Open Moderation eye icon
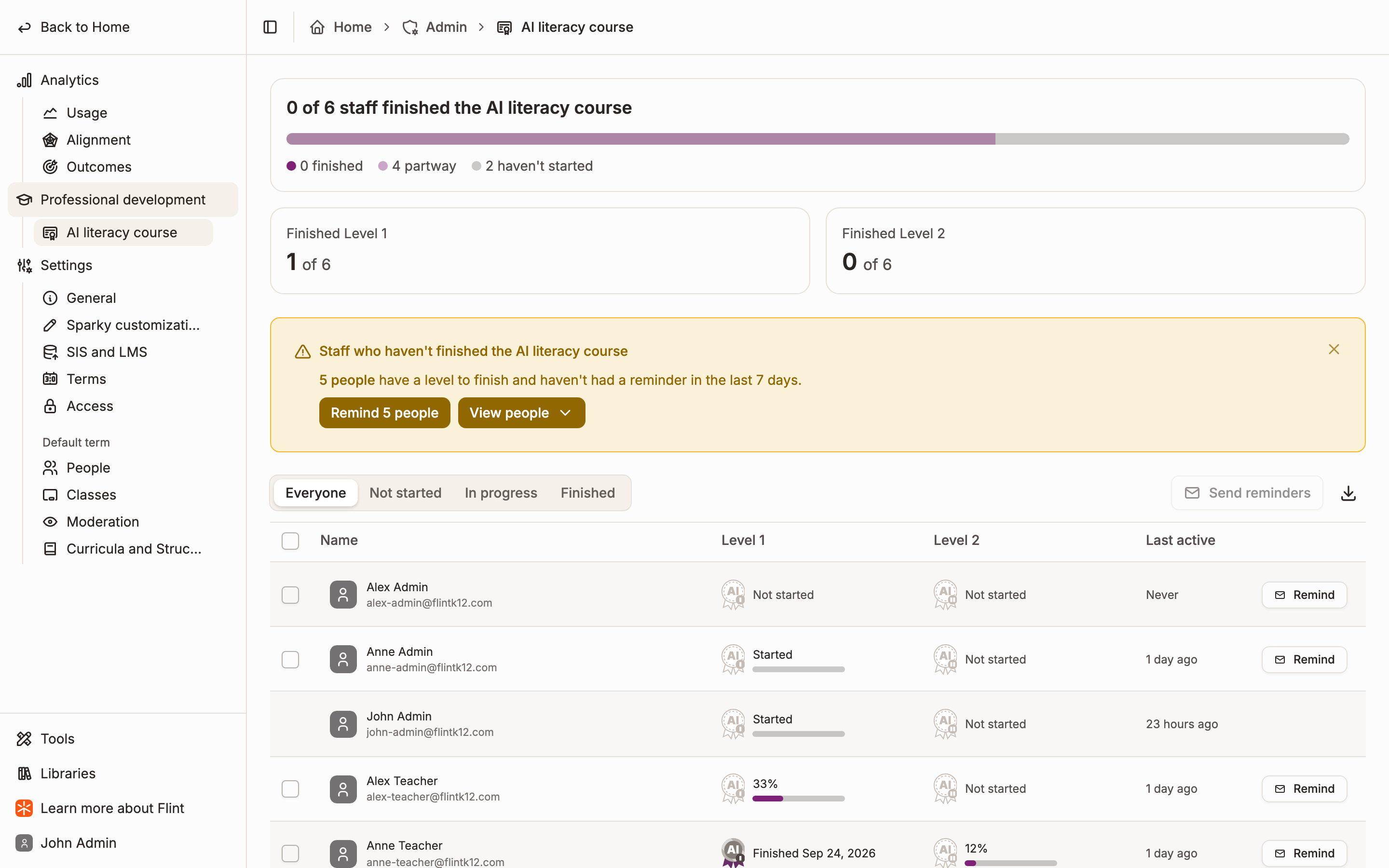This screenshot has width=1389, height=868. point(50,522)
